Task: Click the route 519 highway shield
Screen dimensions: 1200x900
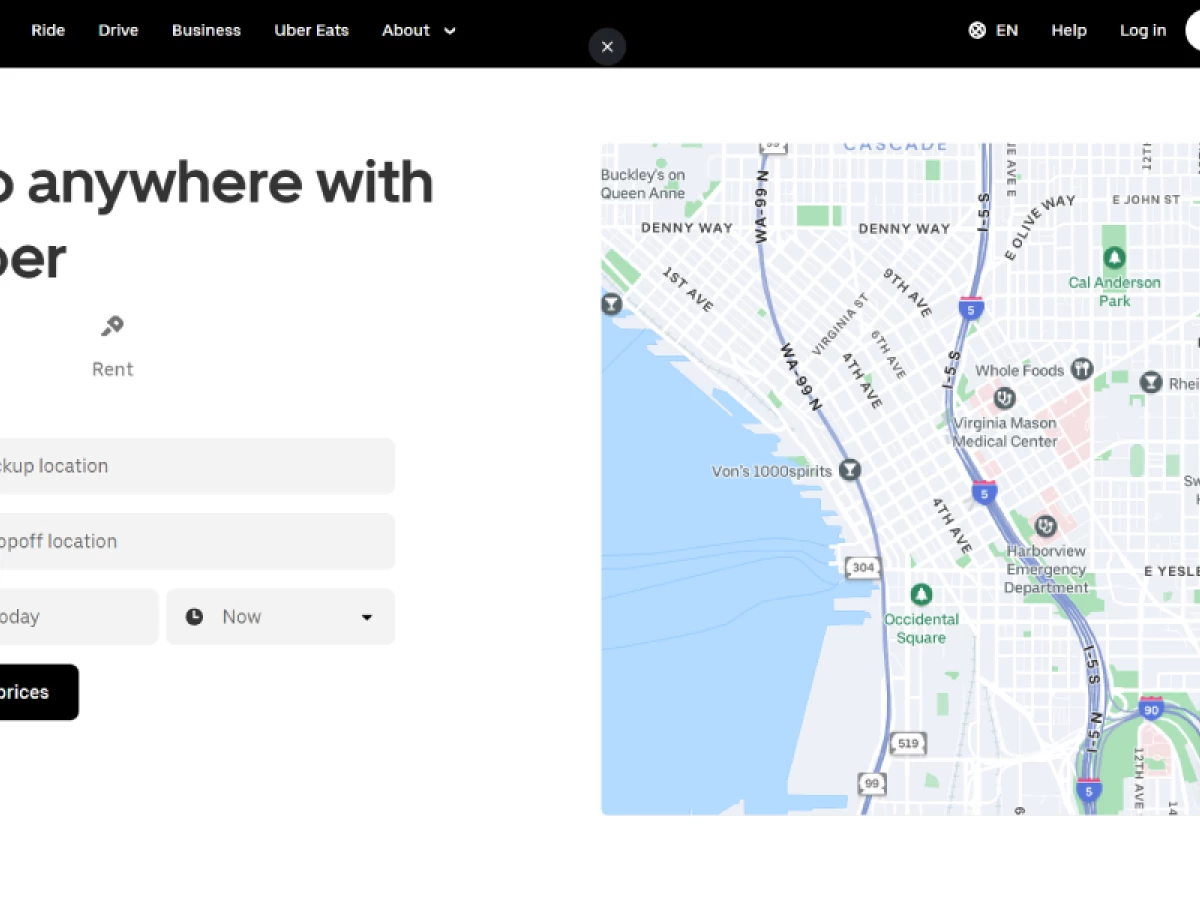Action: click(x=908, y=743)
